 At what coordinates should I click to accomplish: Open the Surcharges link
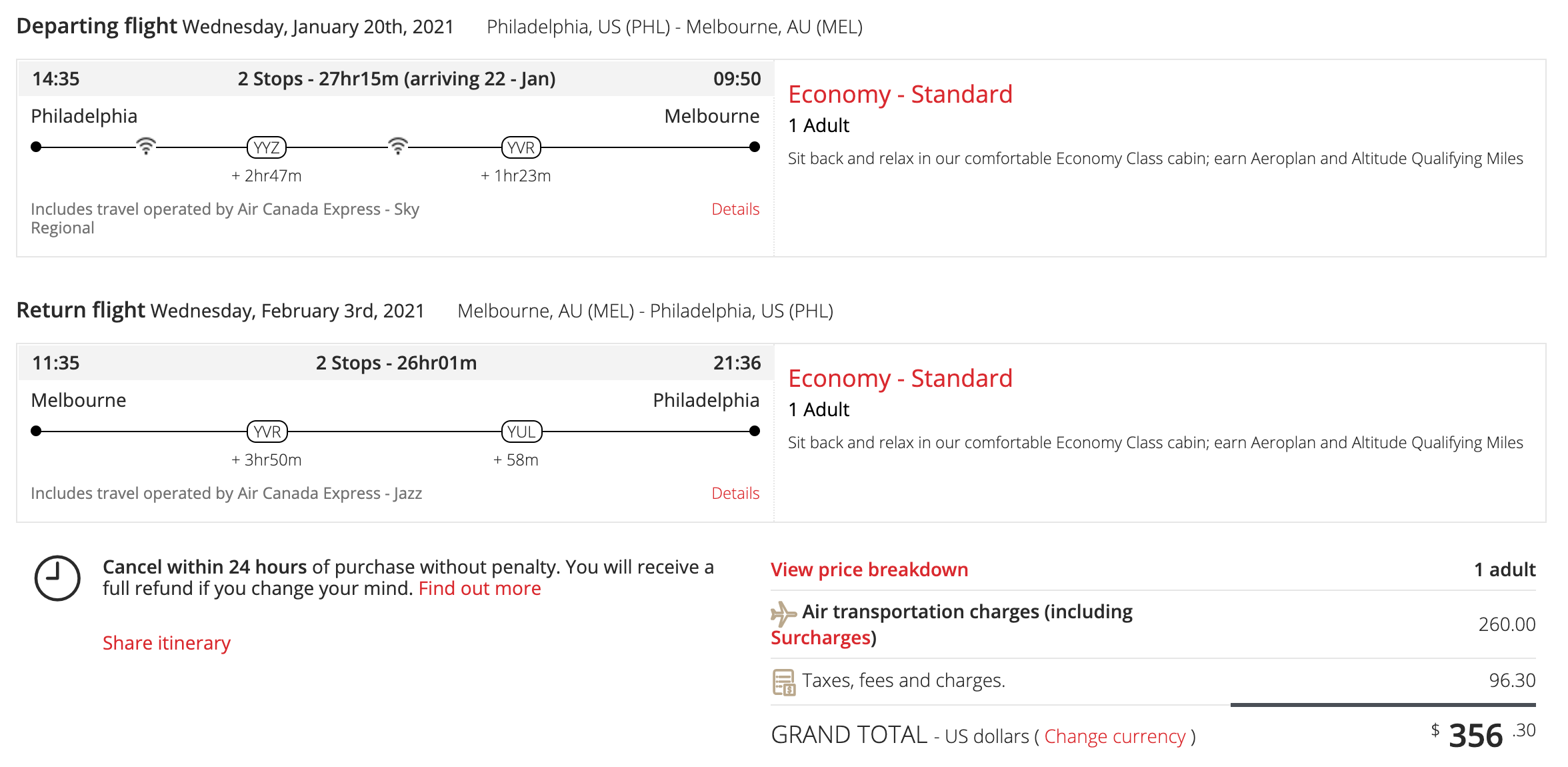821,638
